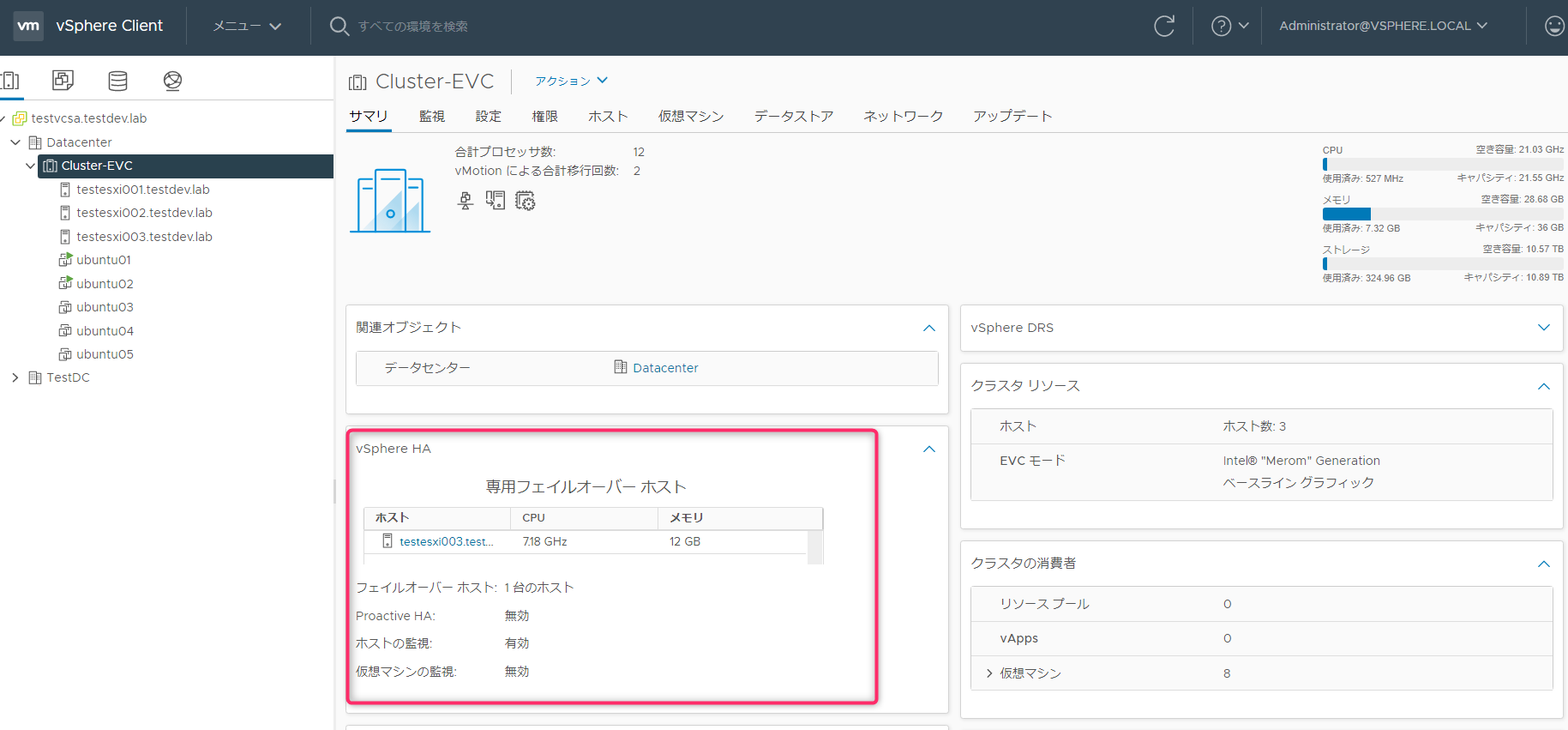Focus the すべての環境を検索 search field
The image size is (1568, 730).
coord(413,27)
